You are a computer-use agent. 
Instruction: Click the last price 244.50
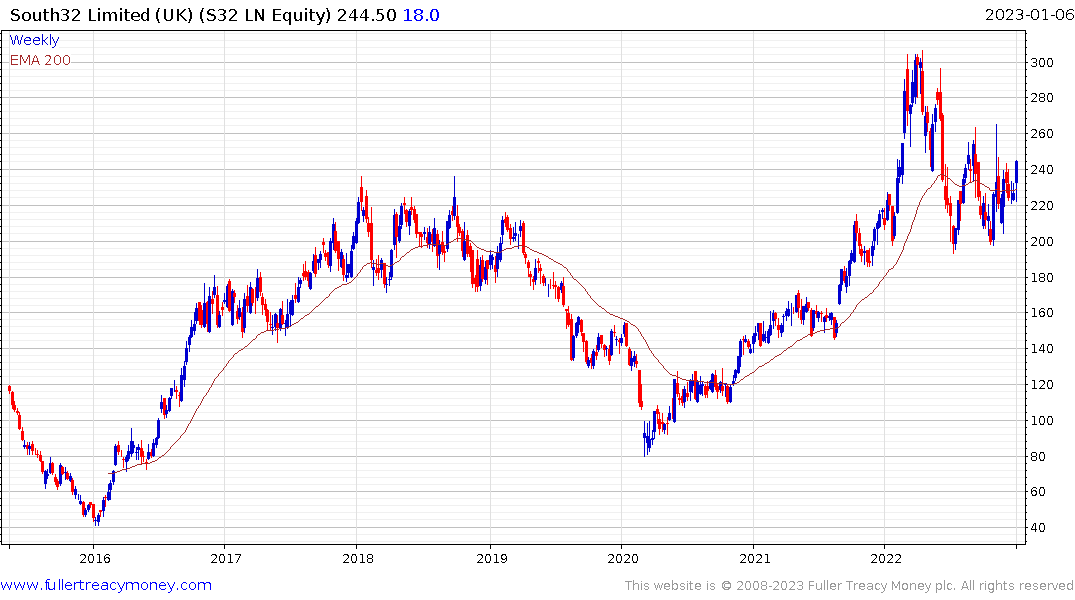[x=366, y=15]
